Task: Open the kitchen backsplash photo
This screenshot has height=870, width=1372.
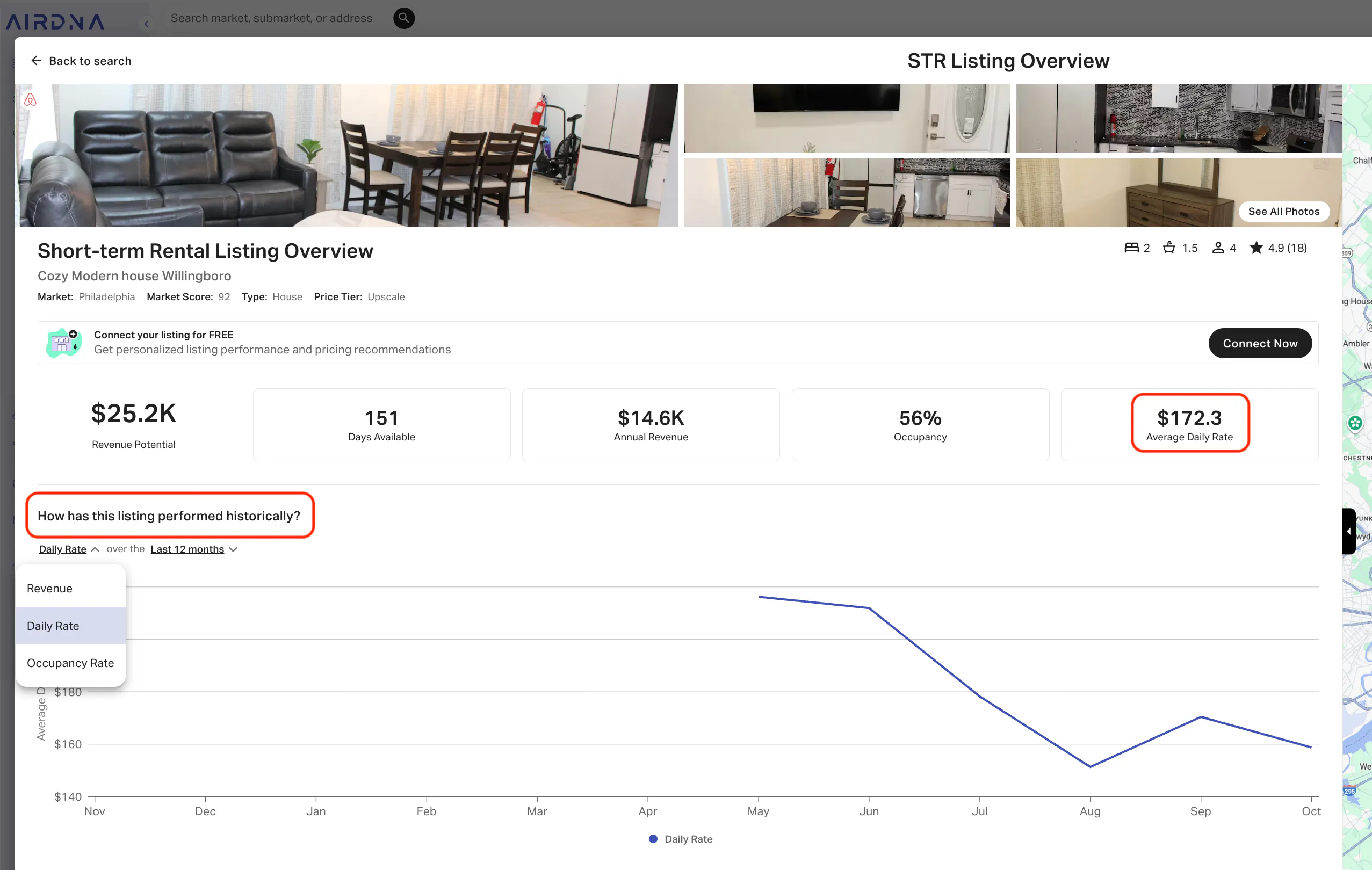Action: click(1178, 119)
